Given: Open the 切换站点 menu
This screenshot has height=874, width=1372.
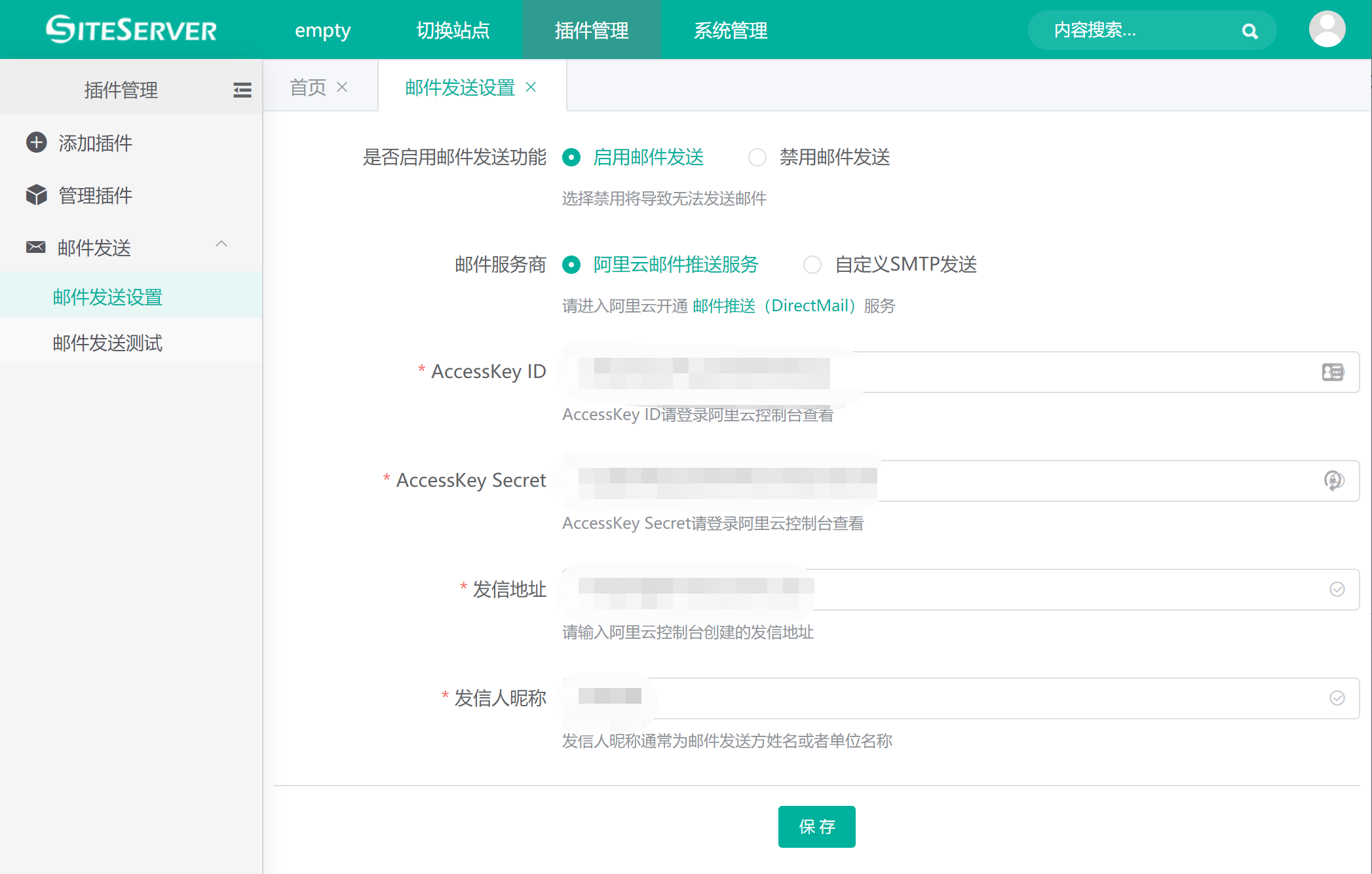Looking at the screenshot, I should tap(453, 30).
